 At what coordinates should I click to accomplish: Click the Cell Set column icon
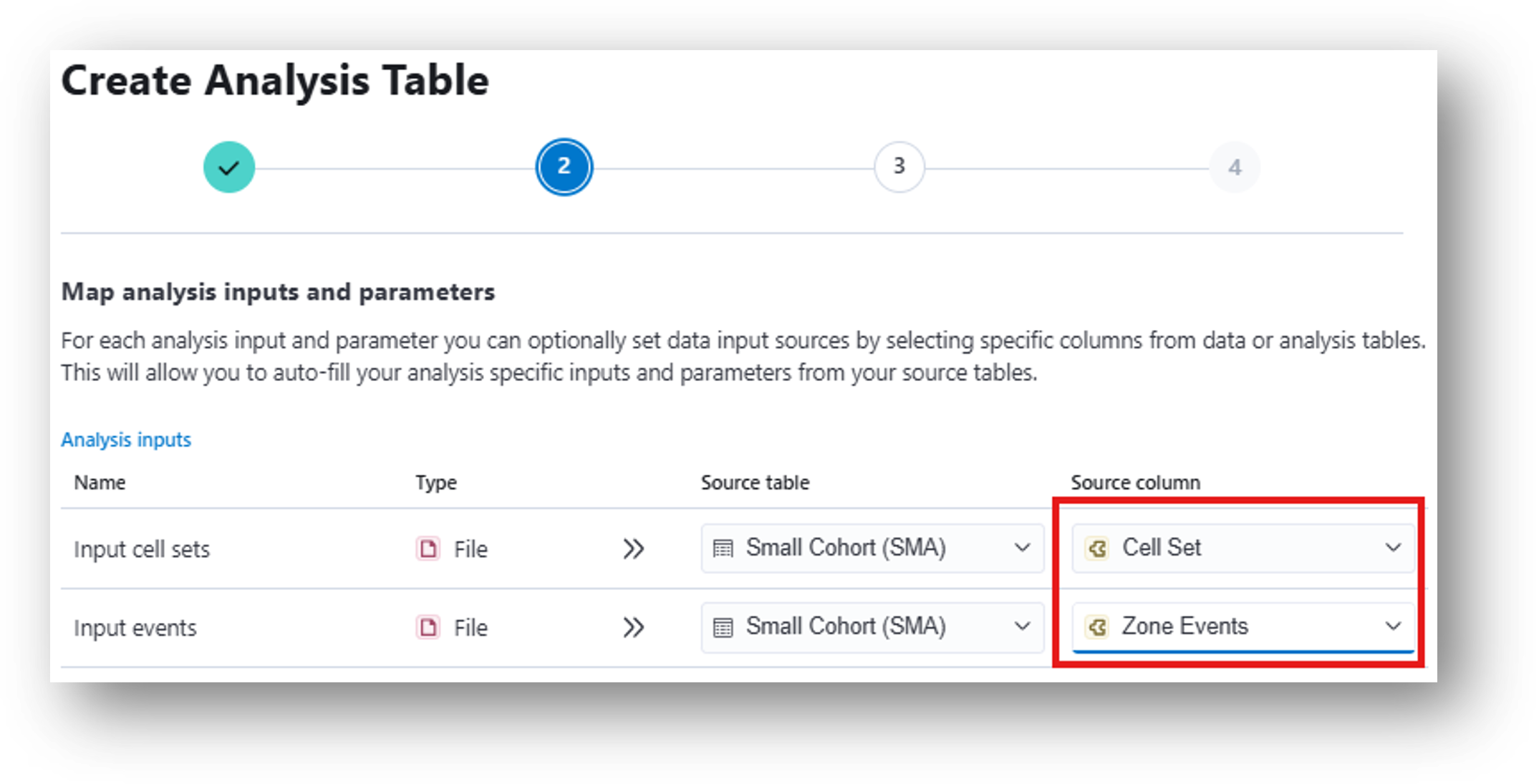(1096, 548)
